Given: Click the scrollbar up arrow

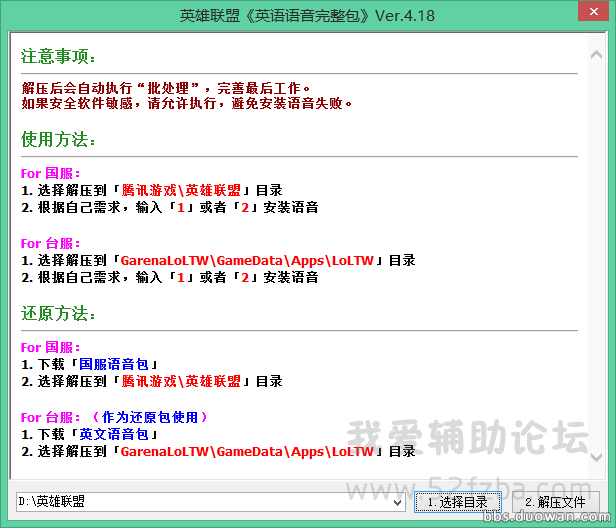Looking at the screenshot, I should (596, 55).
